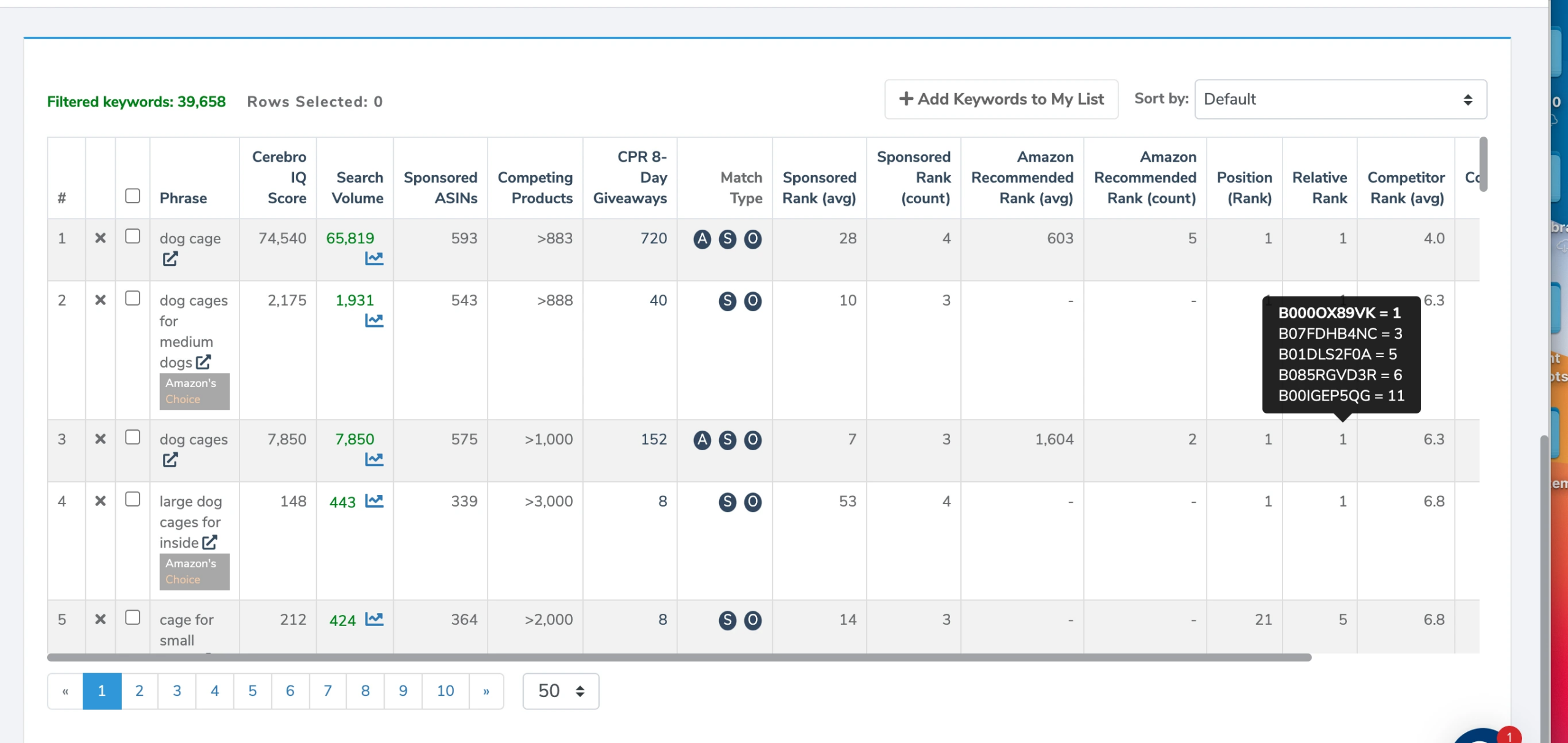This screenshot has width=1568, height=743.
Task: Open trend chart for 1,931 search volume
Action: point(374,320)
